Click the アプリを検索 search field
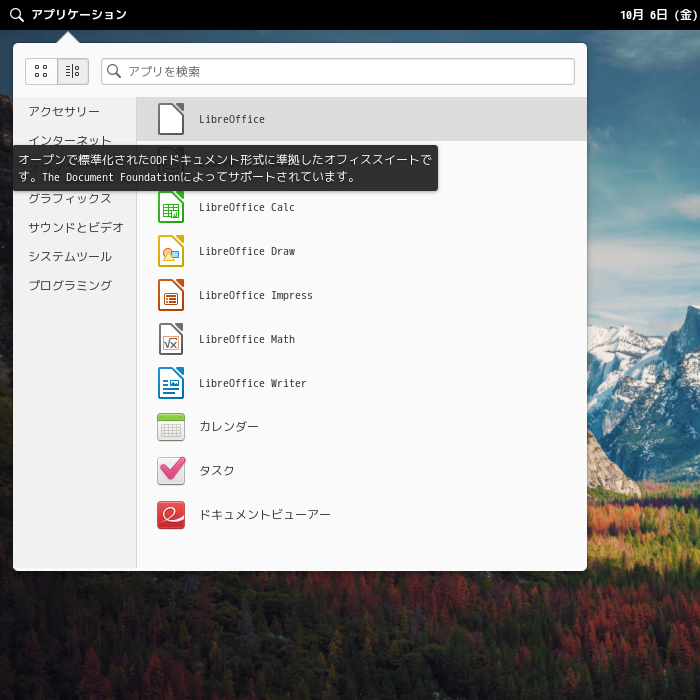 click(x=338, y=71)
